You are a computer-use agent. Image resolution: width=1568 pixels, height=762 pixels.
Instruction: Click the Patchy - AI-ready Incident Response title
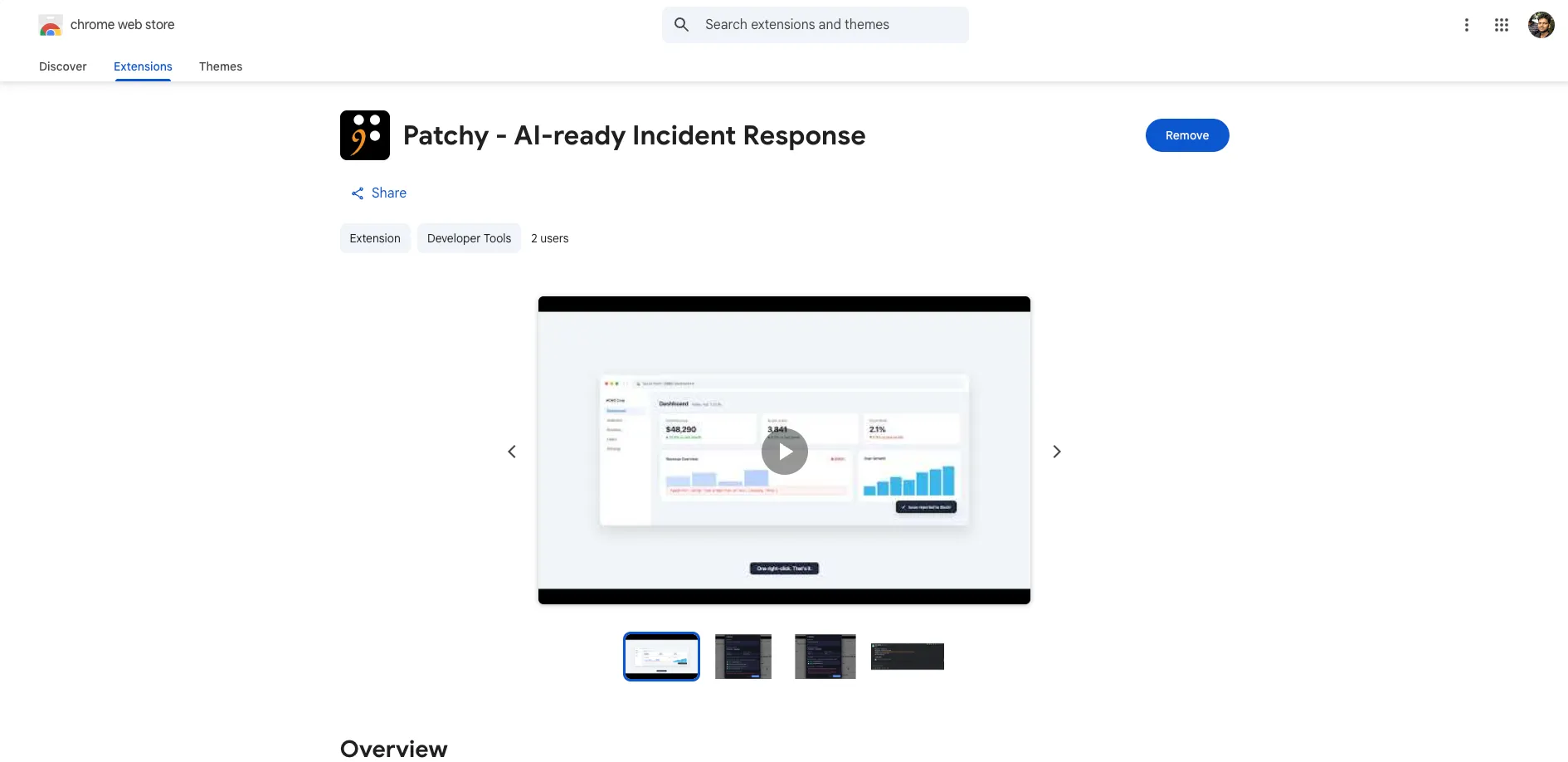click(635, 135)
